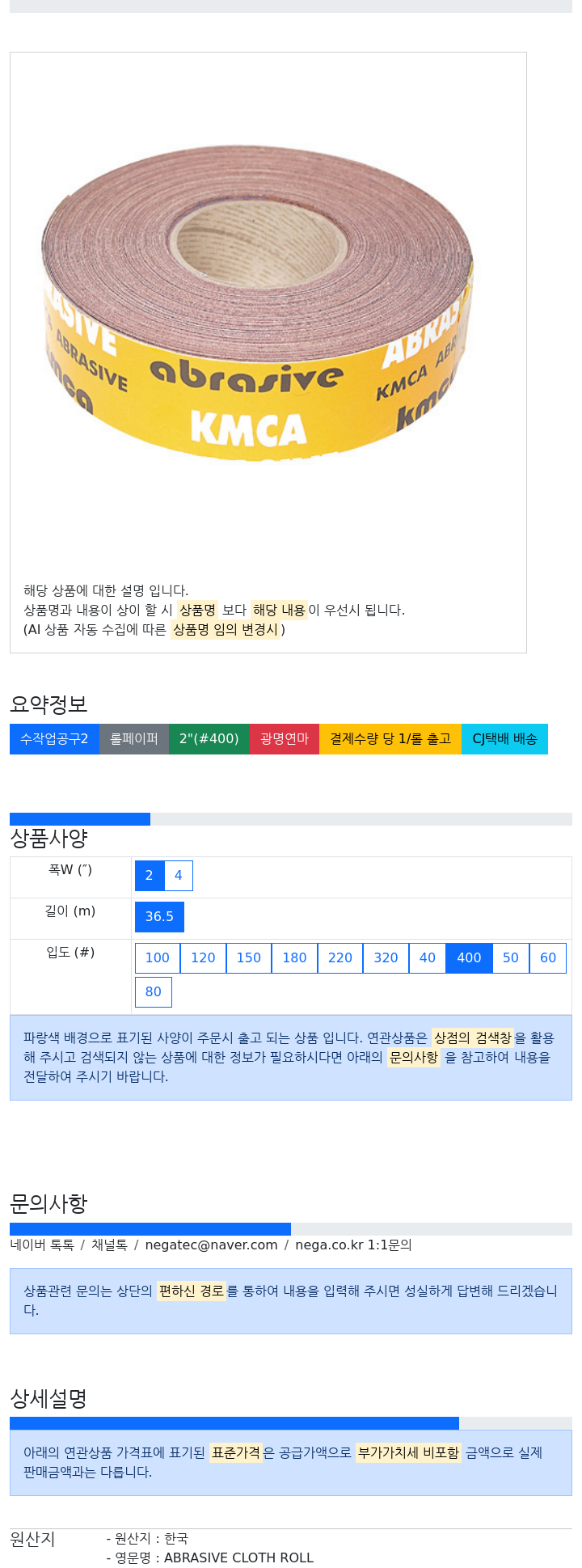This screenshot has height=1568, width=582.
Task: Select the 롤페이퍼 tag
Action: tap(134, 739)
